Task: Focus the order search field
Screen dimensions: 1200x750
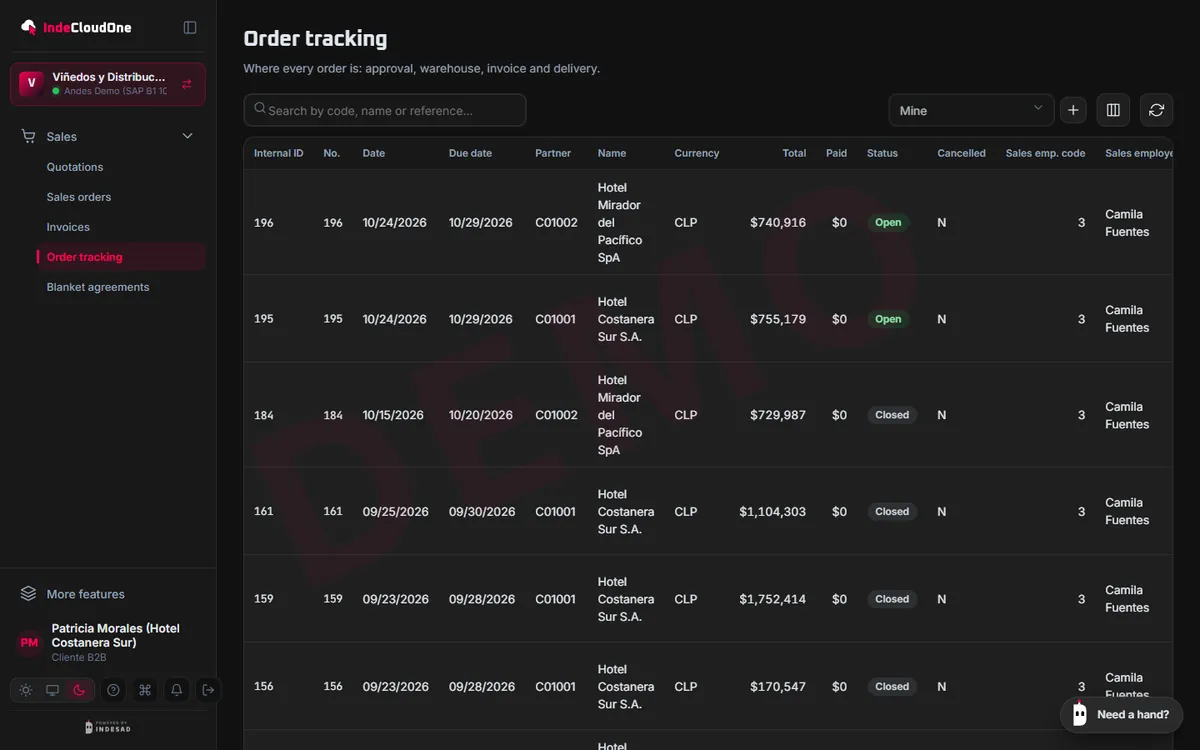Action: (385, 110)
